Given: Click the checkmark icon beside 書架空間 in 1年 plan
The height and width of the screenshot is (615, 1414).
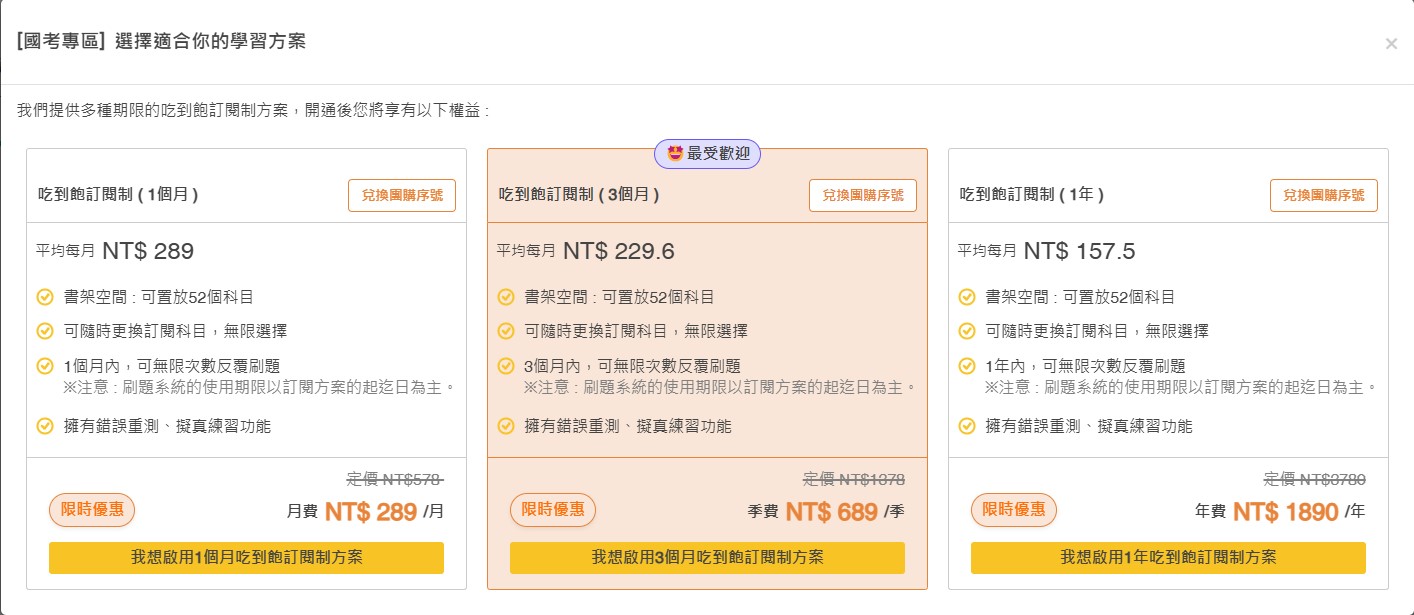Looking at the screenshot, I should pos(965,296).
